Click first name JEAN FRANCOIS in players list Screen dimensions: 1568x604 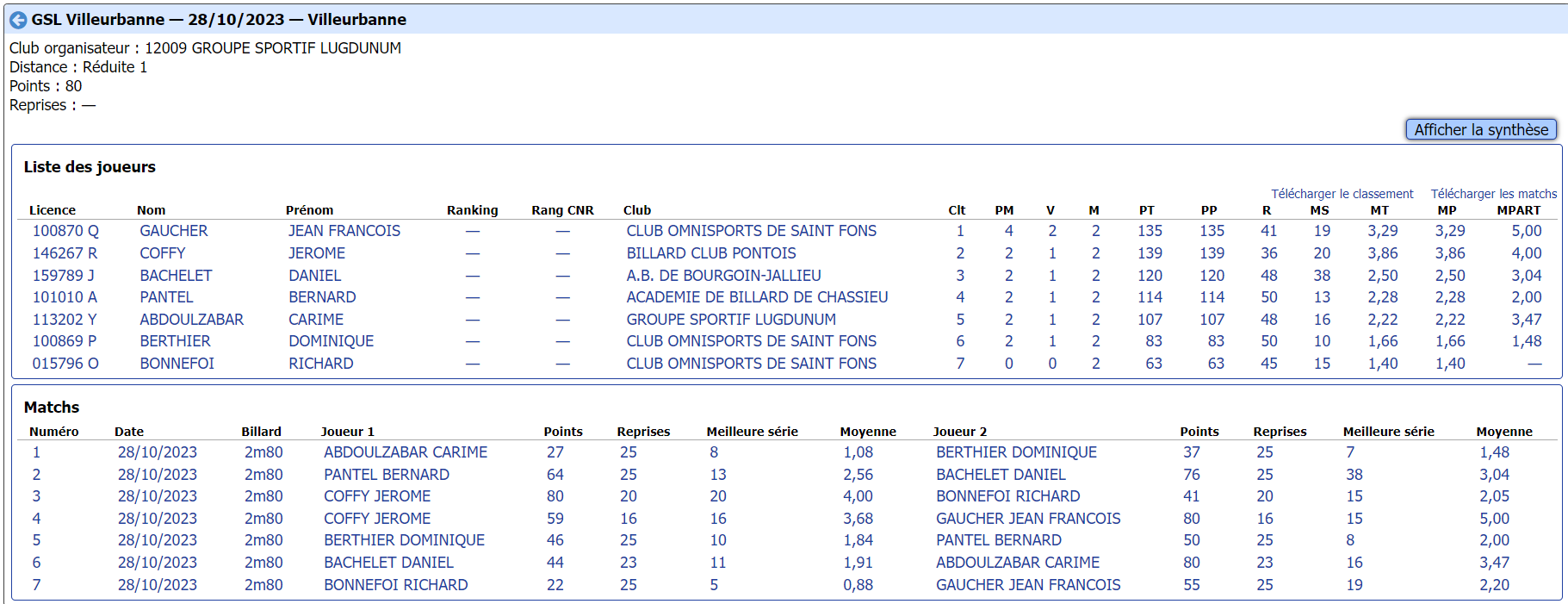(x=344, y=231)
